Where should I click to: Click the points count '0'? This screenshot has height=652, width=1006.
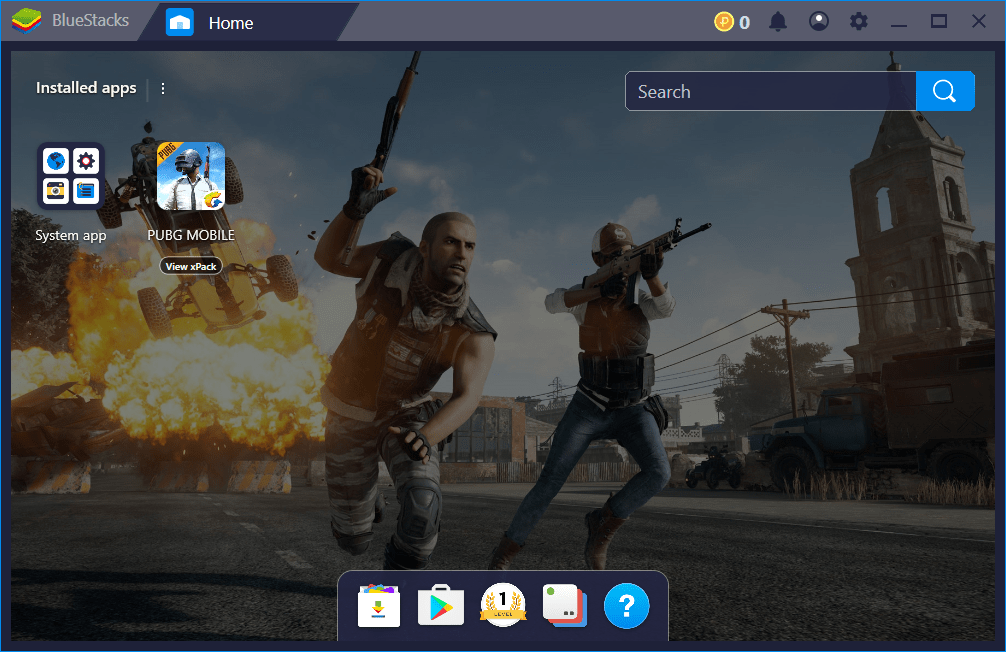click(744, 22)
